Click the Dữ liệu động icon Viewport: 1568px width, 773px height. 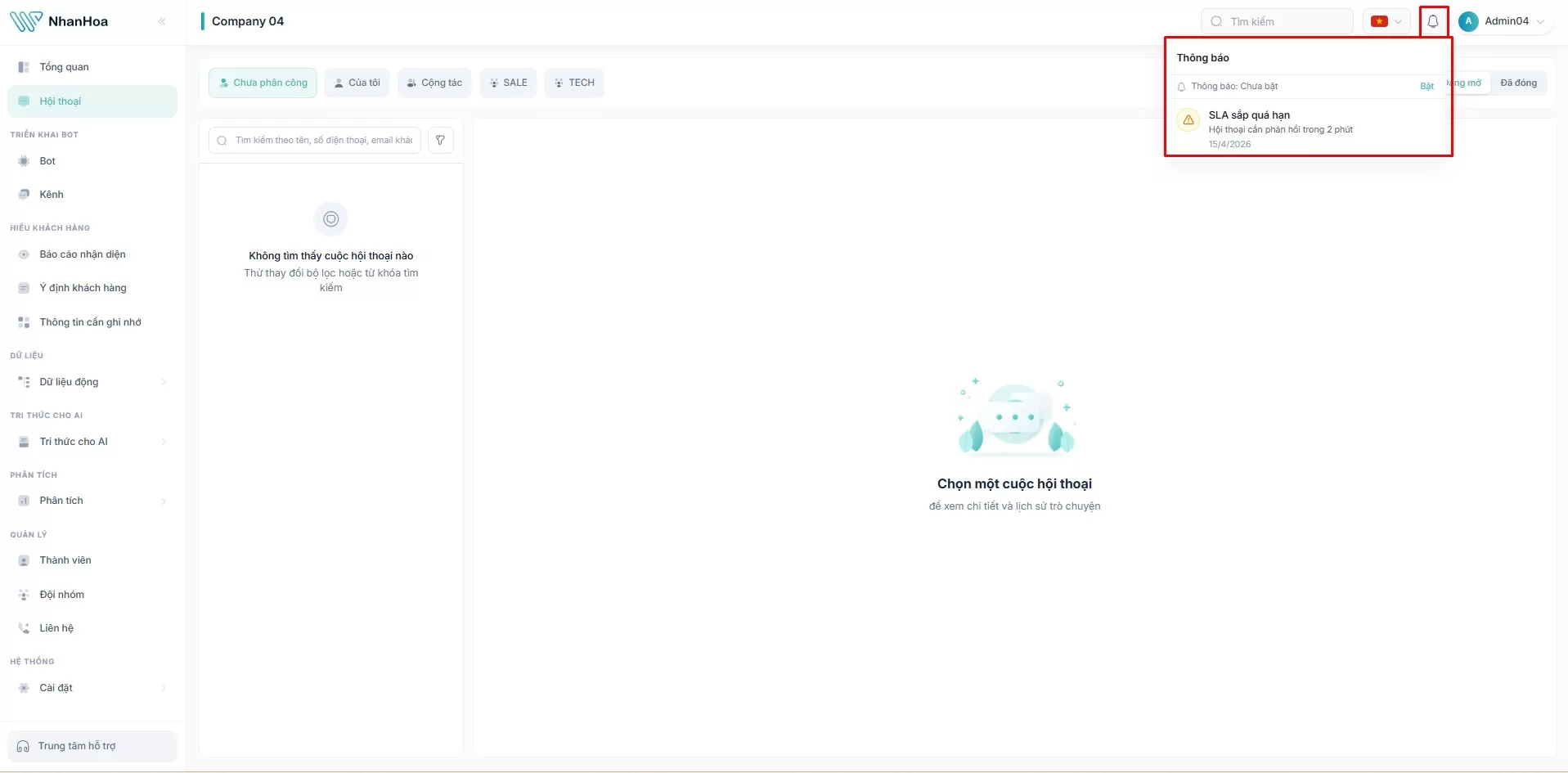click(x=24, y=382)
